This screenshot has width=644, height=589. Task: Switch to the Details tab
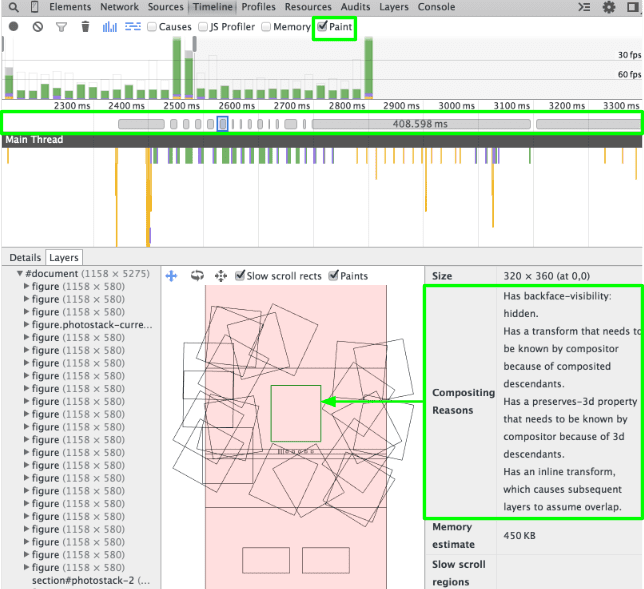click(x=25, y=257)
